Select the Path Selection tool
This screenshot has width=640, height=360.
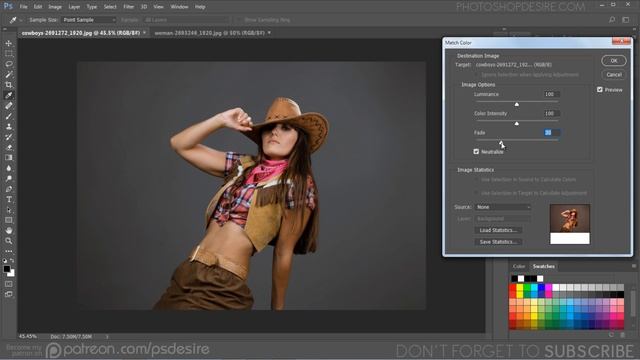(x=9, y=210)
